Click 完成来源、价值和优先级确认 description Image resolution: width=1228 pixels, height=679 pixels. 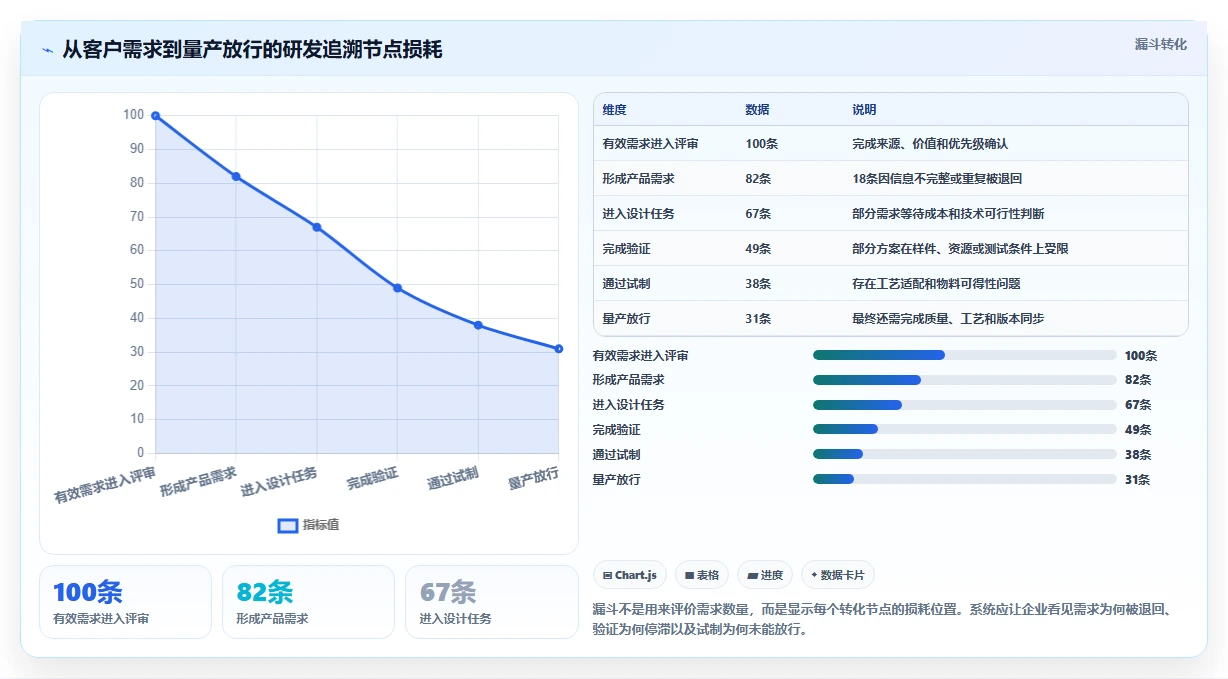click(x=930, y=144)
